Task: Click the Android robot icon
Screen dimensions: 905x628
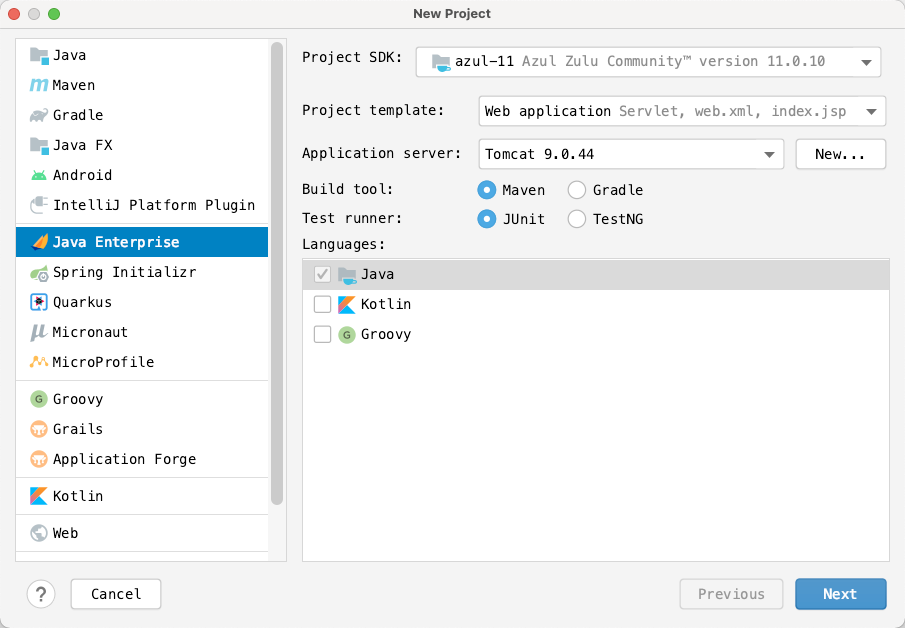Action: [39, 175]
